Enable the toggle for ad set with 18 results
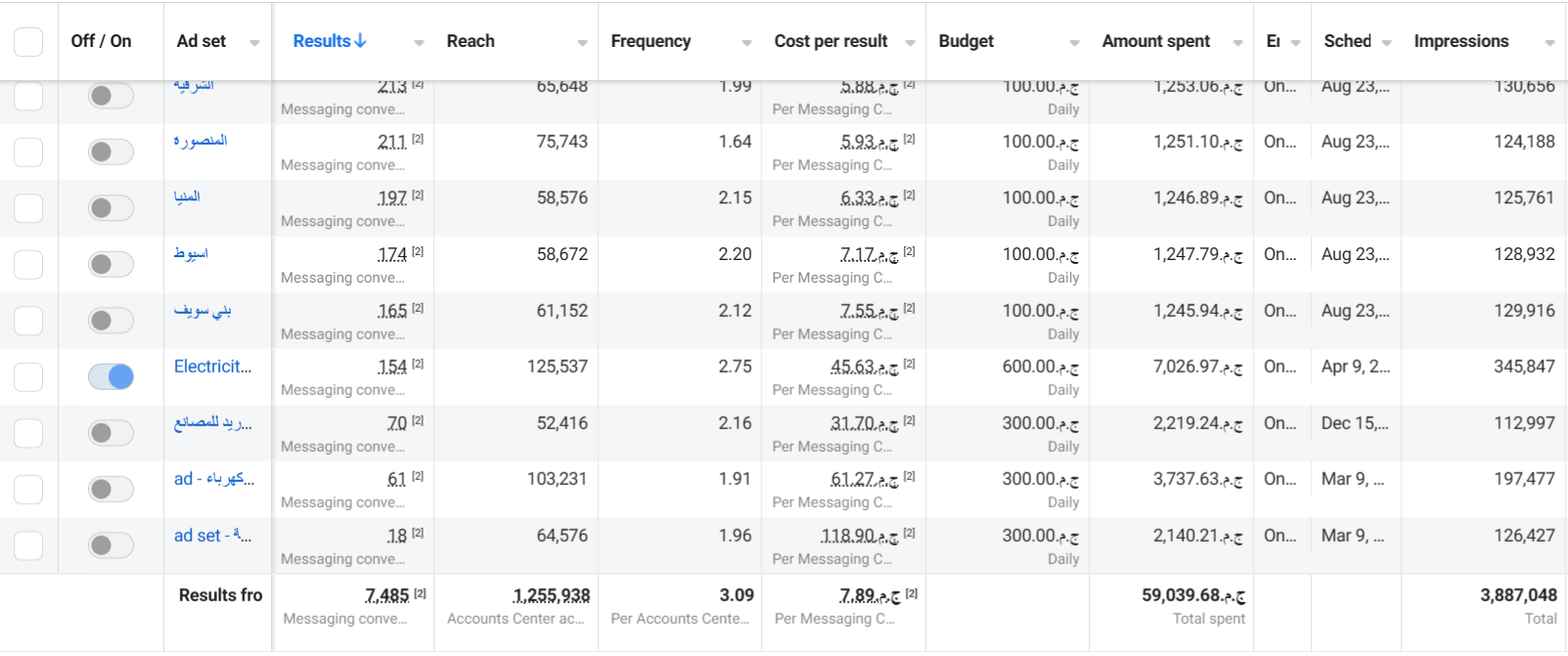 (111, 546)
